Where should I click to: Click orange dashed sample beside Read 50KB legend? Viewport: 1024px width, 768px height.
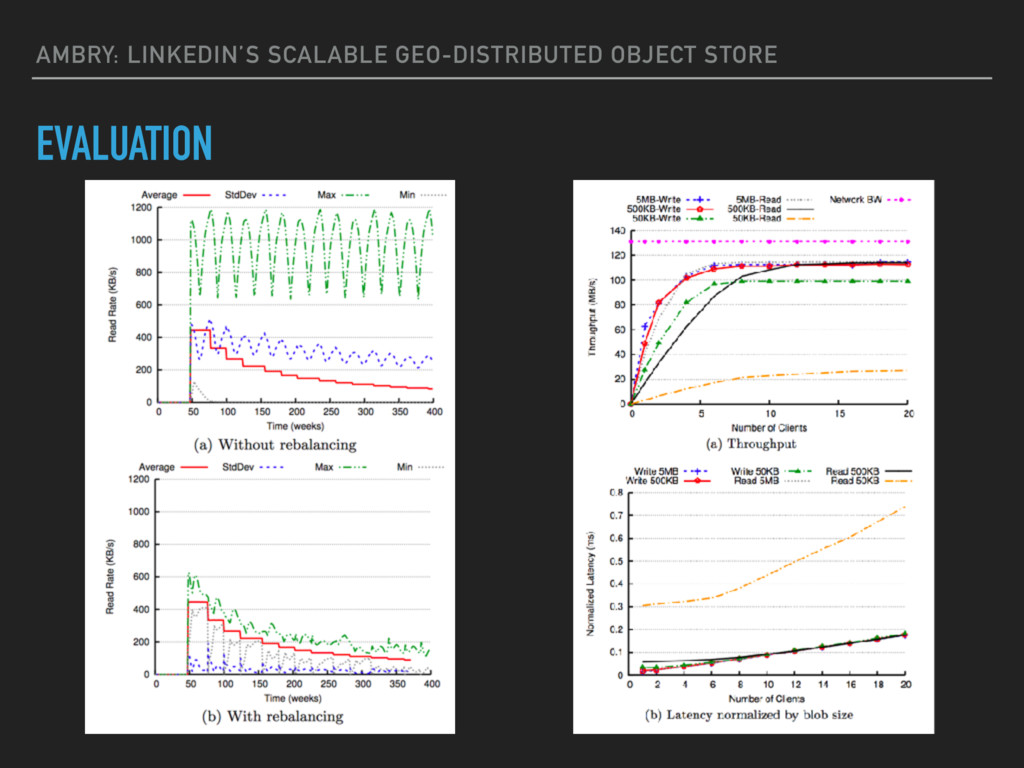pos(897,481)
